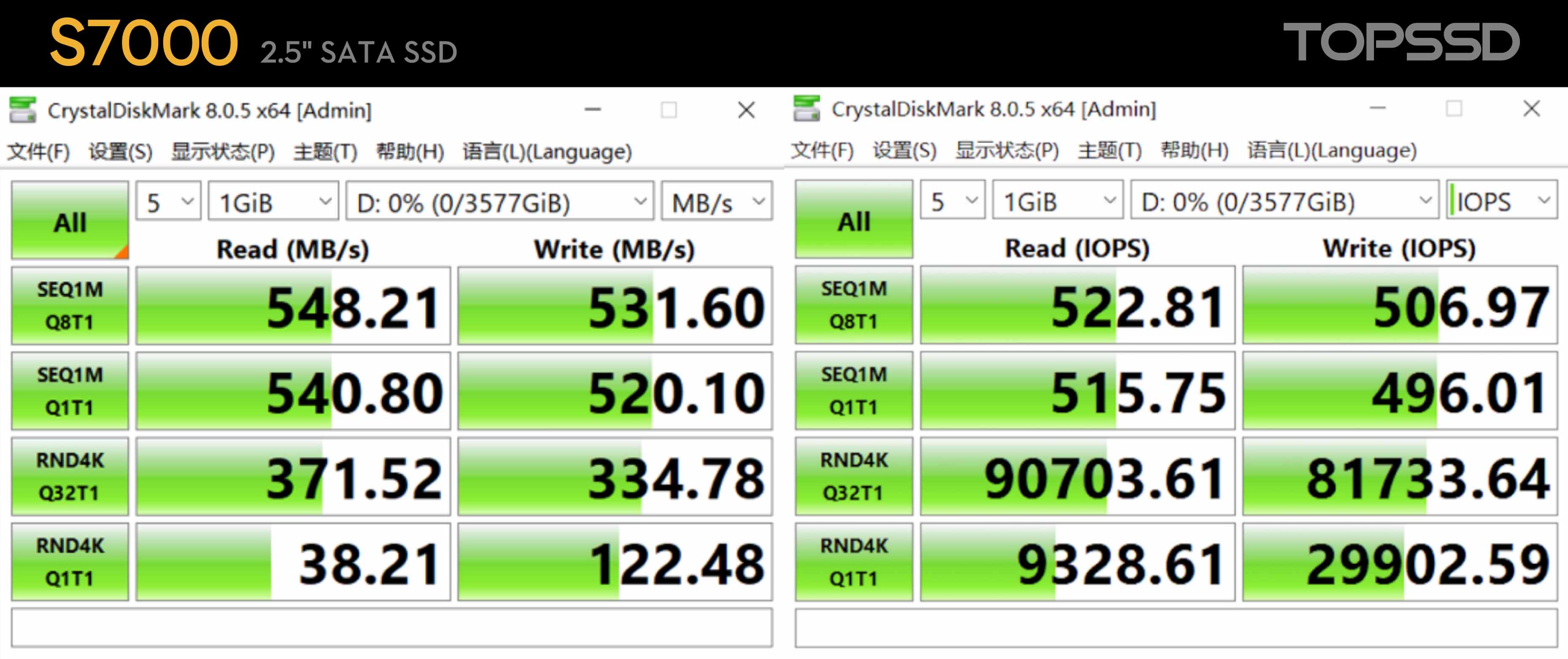Click comment field at bottom of left window

pyautogui.click(x=392, y=627)
